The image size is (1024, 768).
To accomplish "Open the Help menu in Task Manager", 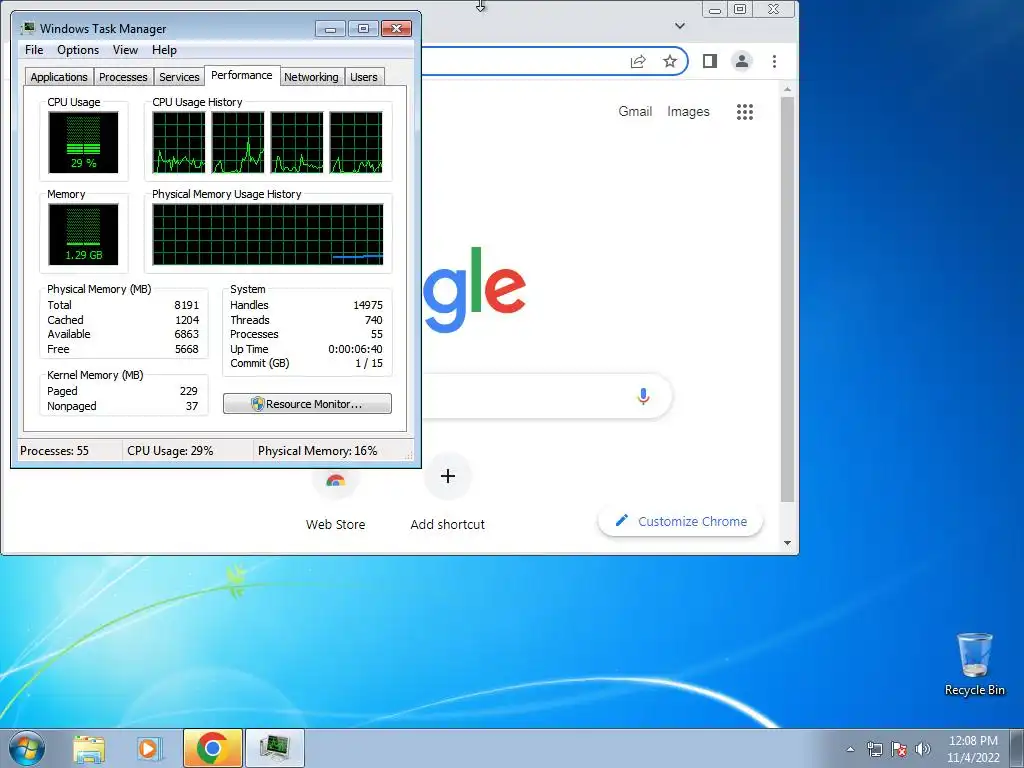I will pyautogui.click(x=165, y=50).
